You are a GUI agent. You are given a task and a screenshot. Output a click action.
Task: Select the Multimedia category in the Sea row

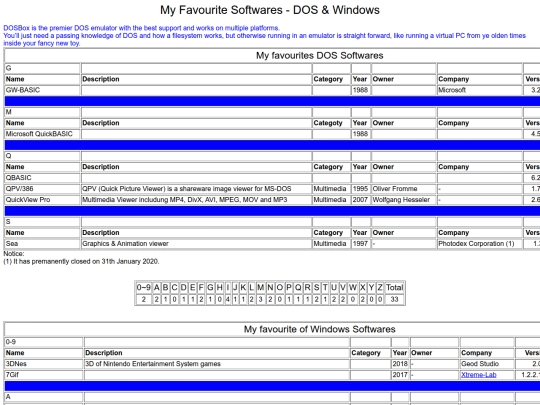pyautogui.click(x=331, y=243)
